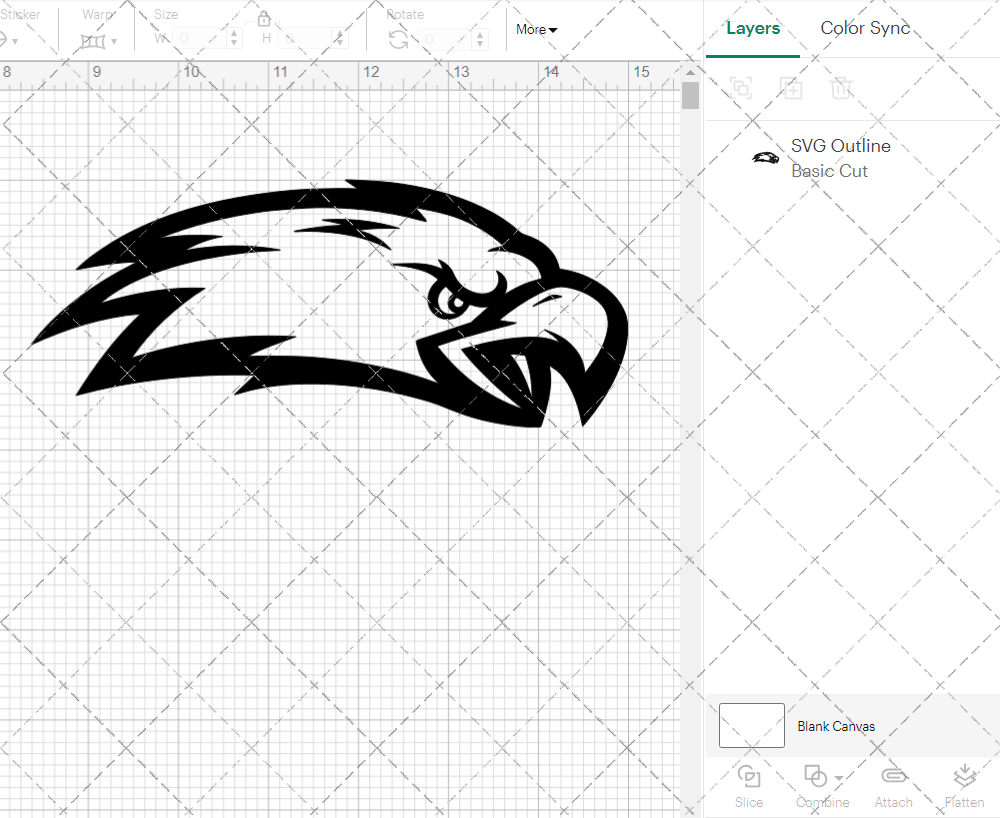
Task: Click the Blank Canvas color swatch
Action: point(751,726)
